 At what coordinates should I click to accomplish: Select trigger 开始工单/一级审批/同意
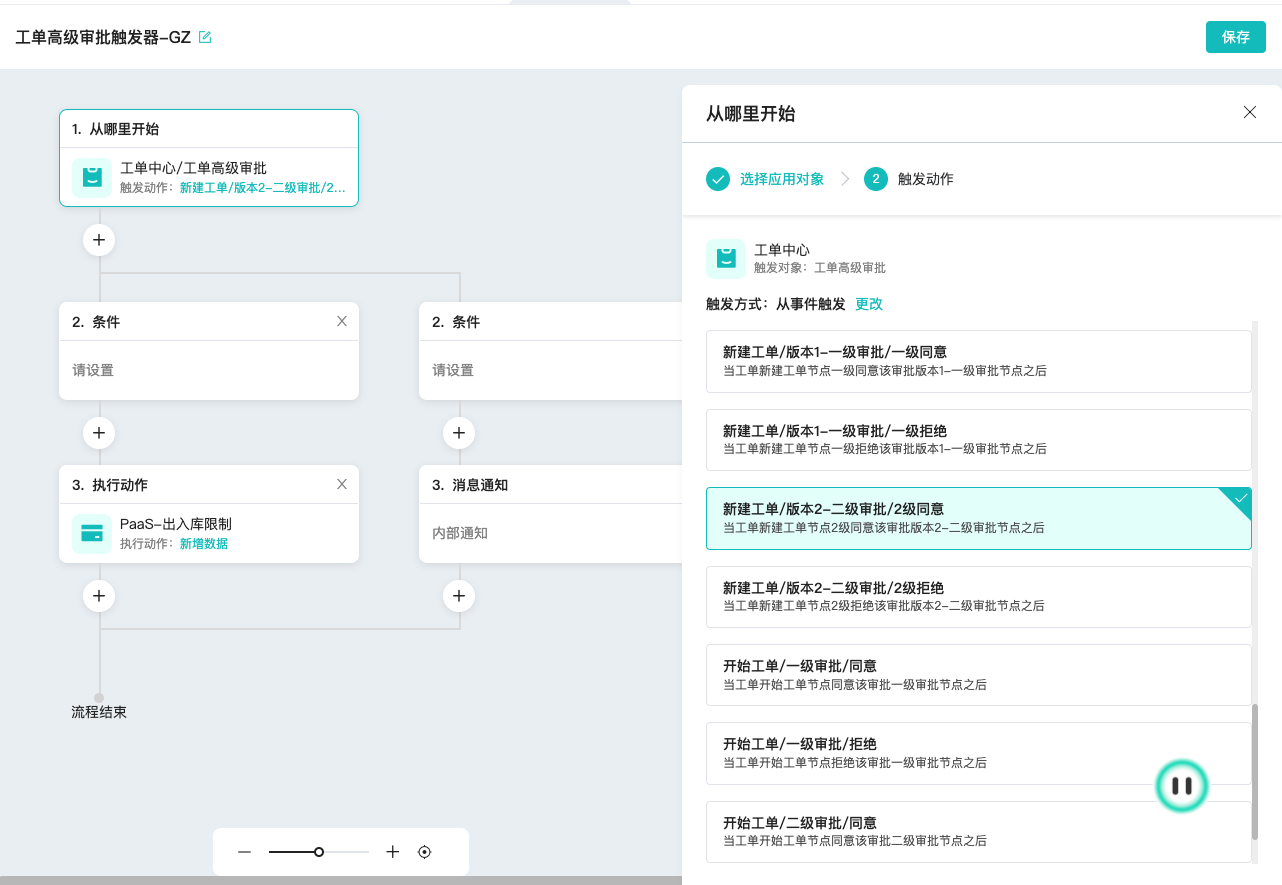[x=979, y=675]
